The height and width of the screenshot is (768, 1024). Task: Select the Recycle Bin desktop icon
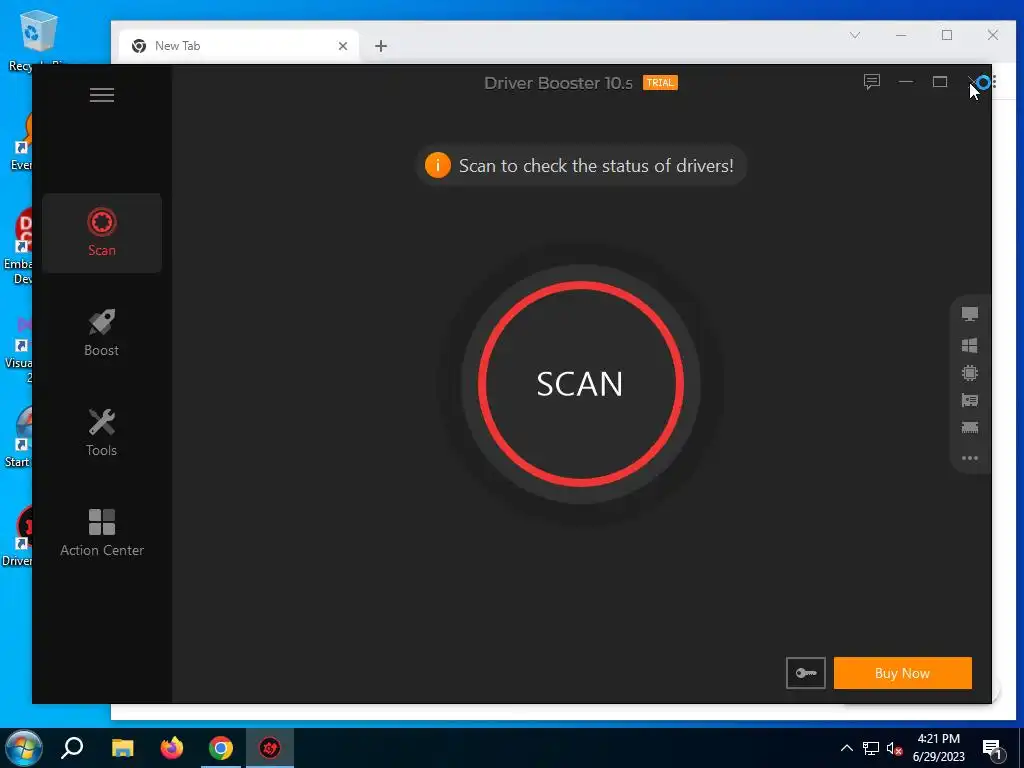[38, 40]
